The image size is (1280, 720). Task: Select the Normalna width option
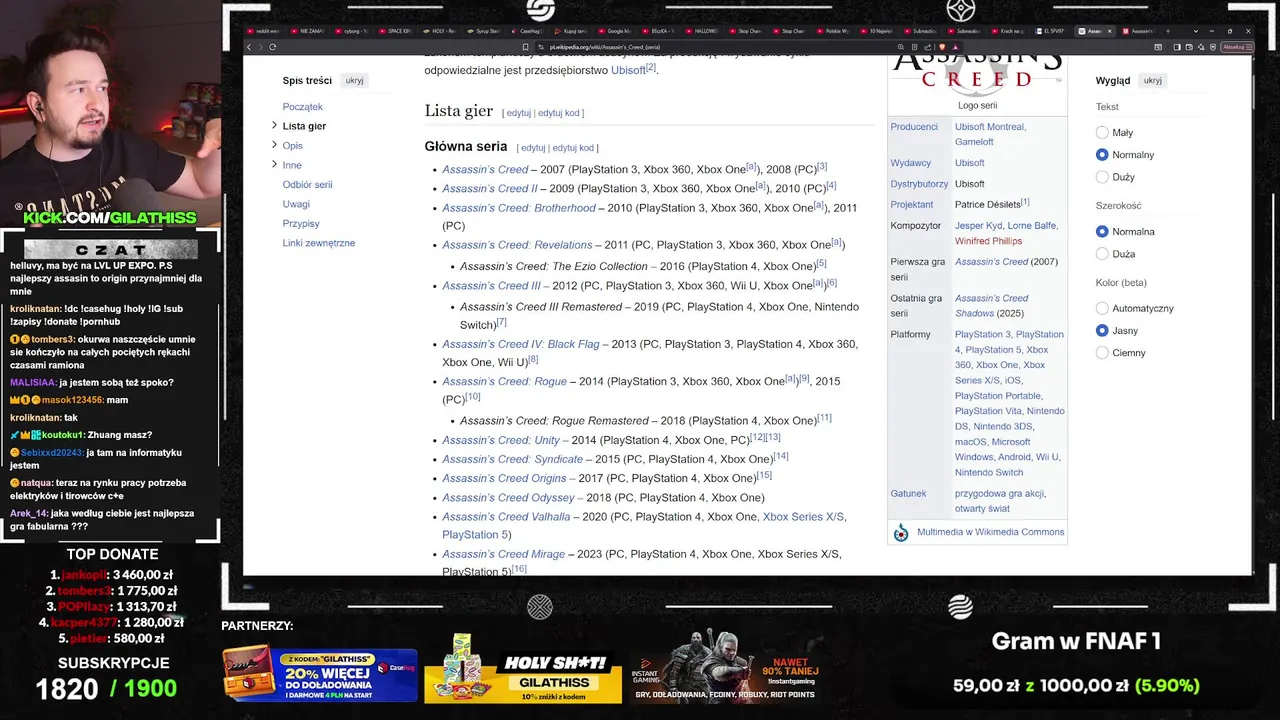(x=1102, y=231)
